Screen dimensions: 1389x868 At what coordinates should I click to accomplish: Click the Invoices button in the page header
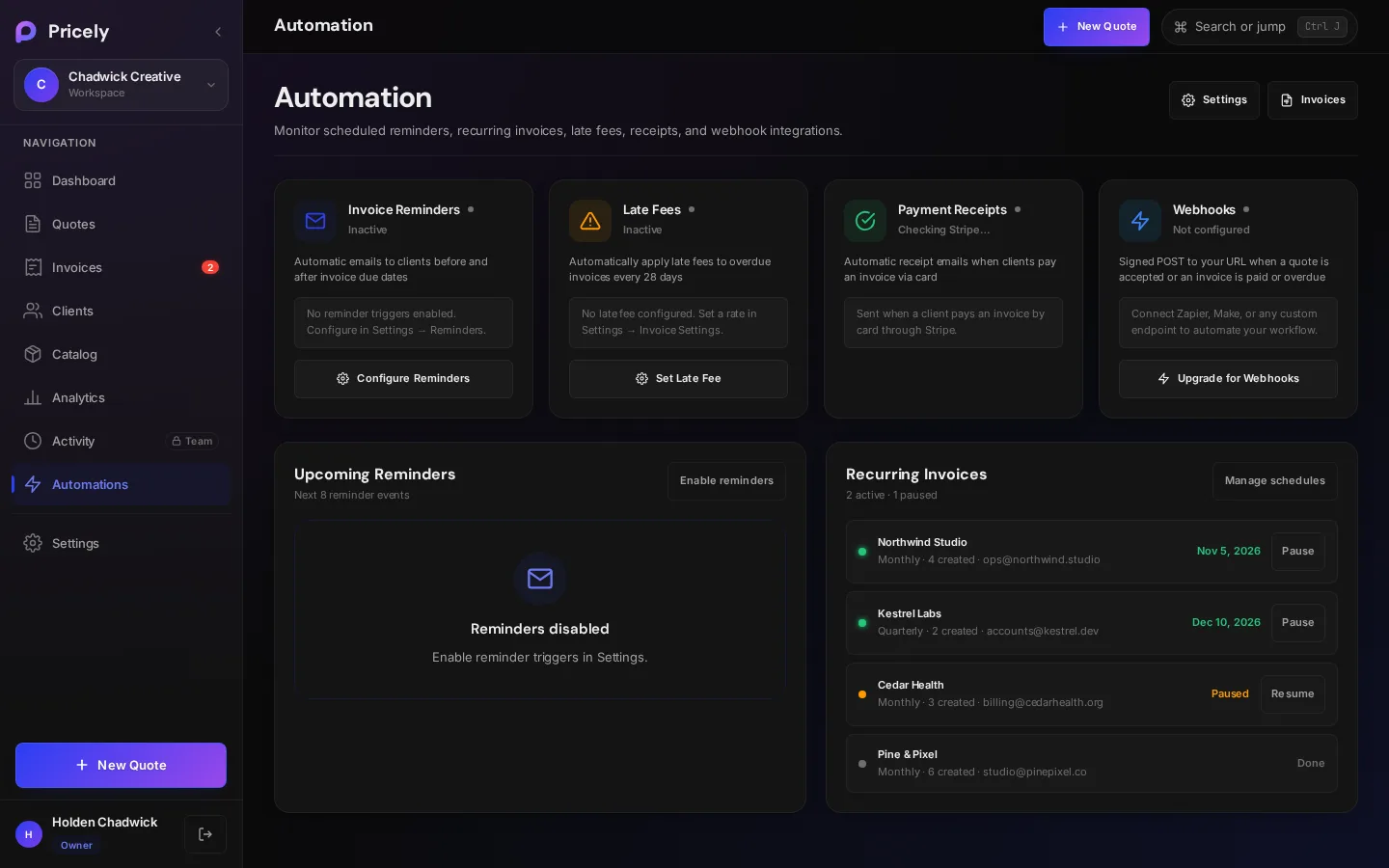click(x=1313, y=100)
